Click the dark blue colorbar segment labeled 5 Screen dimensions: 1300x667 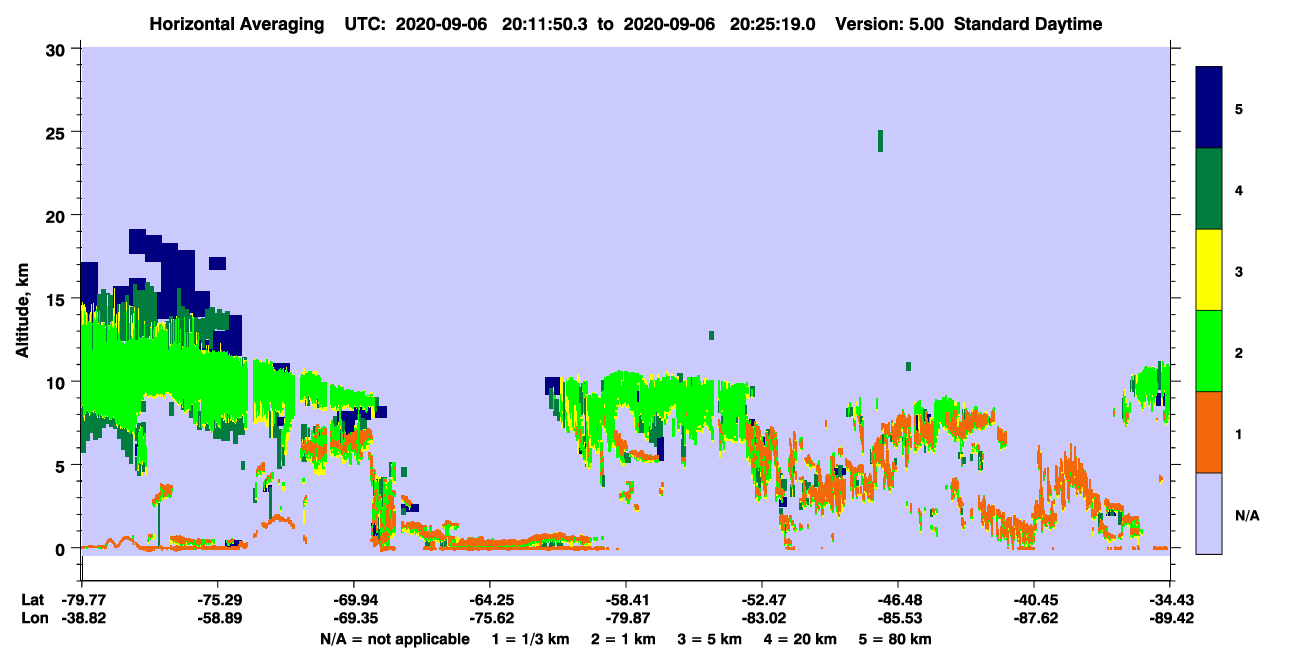[1209, 108]
